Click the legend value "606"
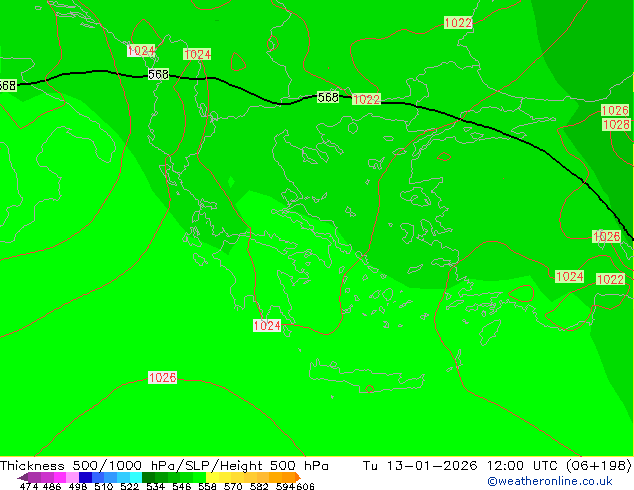Image resolution: width=634 pixels, height=490 pixels. pyautogui.click(x=305, y=486)
